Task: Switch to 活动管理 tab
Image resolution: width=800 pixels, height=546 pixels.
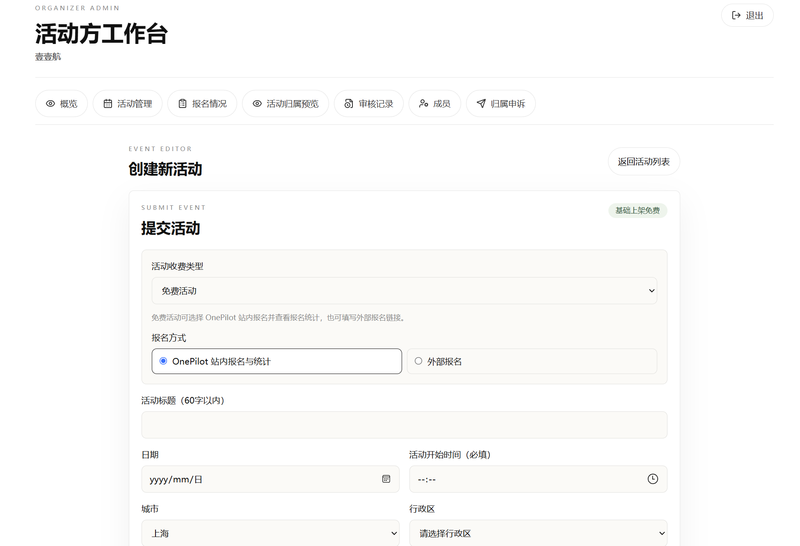Action: (128, 104)
